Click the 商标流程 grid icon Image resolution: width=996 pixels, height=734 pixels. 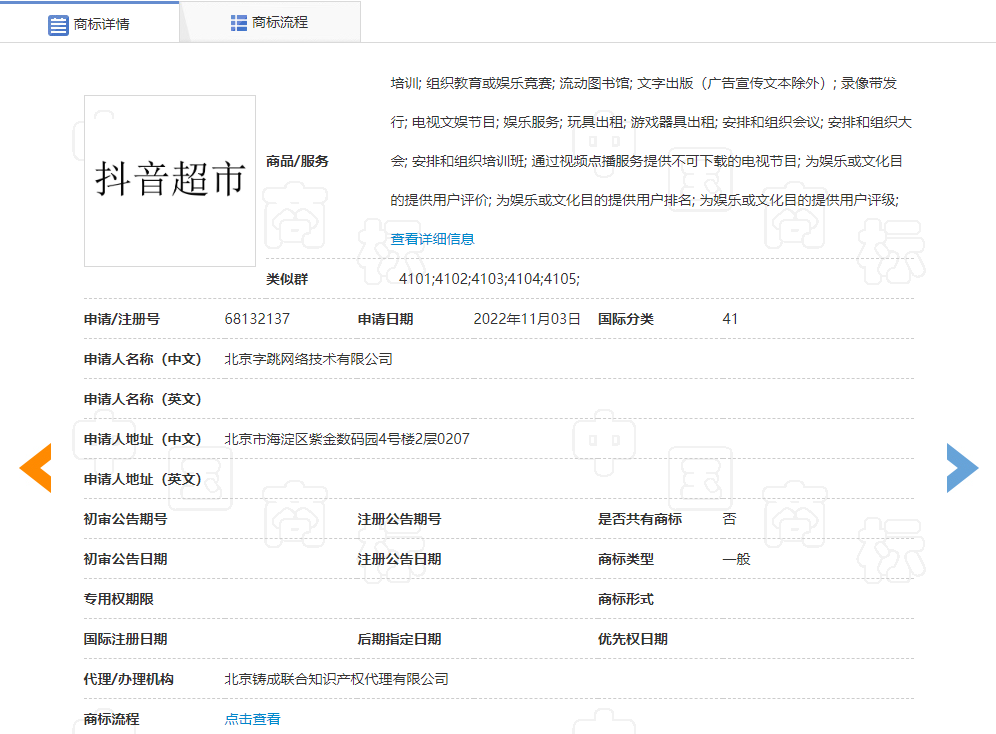(x=239, y=23)
